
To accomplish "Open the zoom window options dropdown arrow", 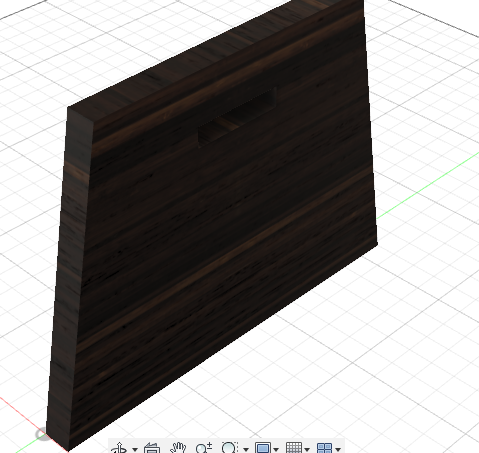I will pyautogui.click(x=246, y=449).
